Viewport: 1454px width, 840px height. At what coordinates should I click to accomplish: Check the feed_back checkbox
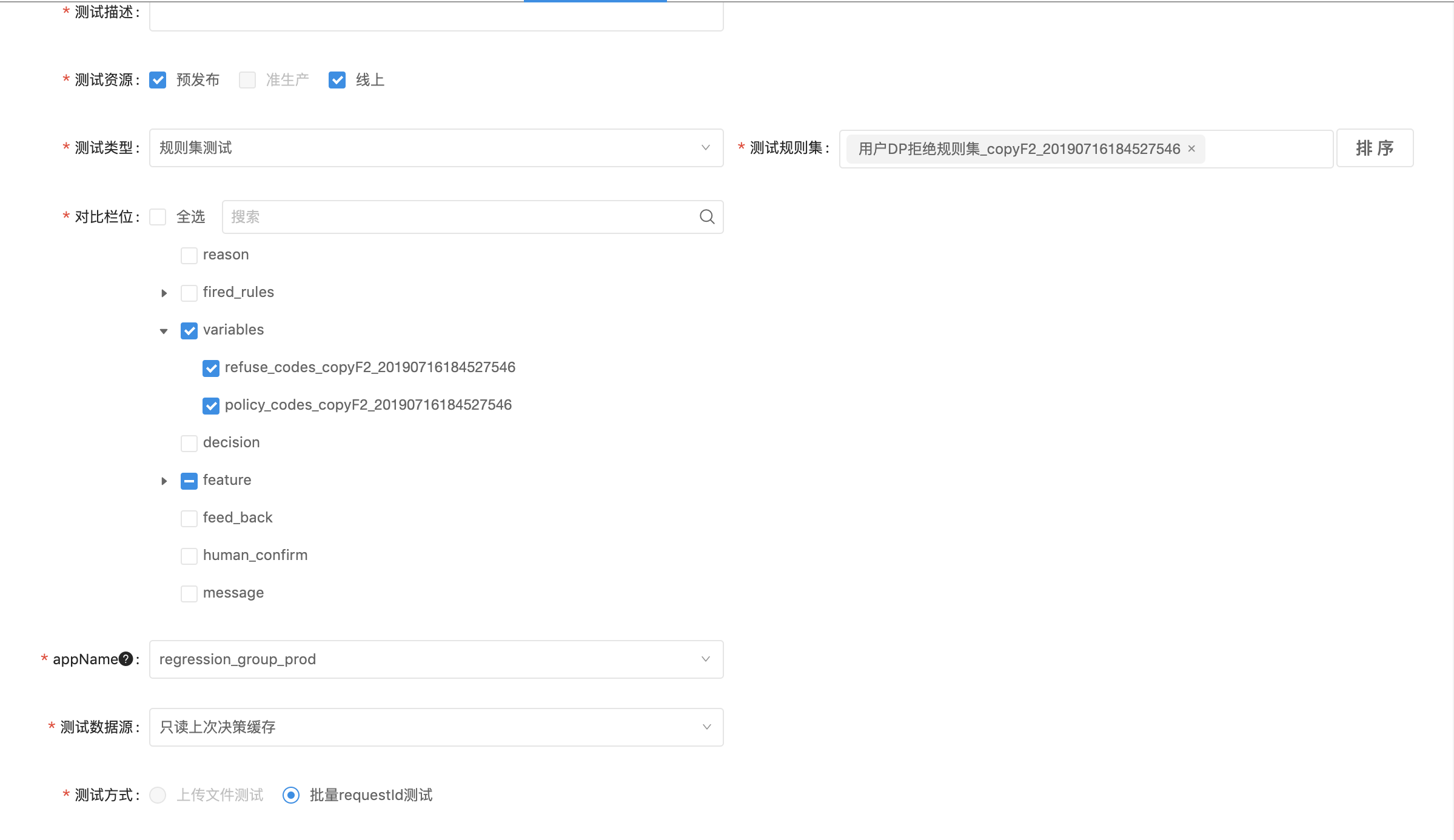(x=189, y=518)
